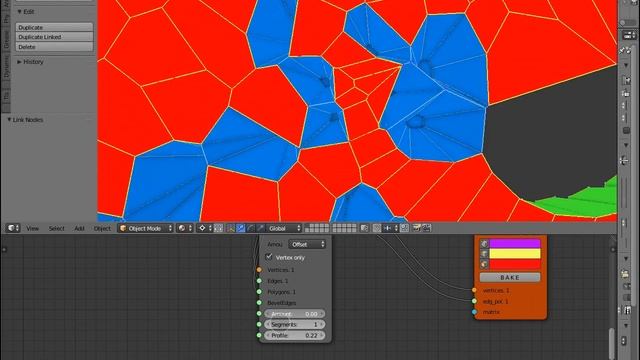Image resolution: width=640 pixels, height=360 pixels.
Task: Click the second layer buttons block
Action: click(344, 228)
